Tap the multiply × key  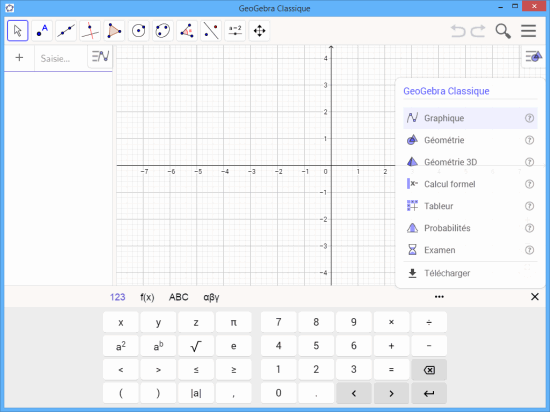pos(391,322)
